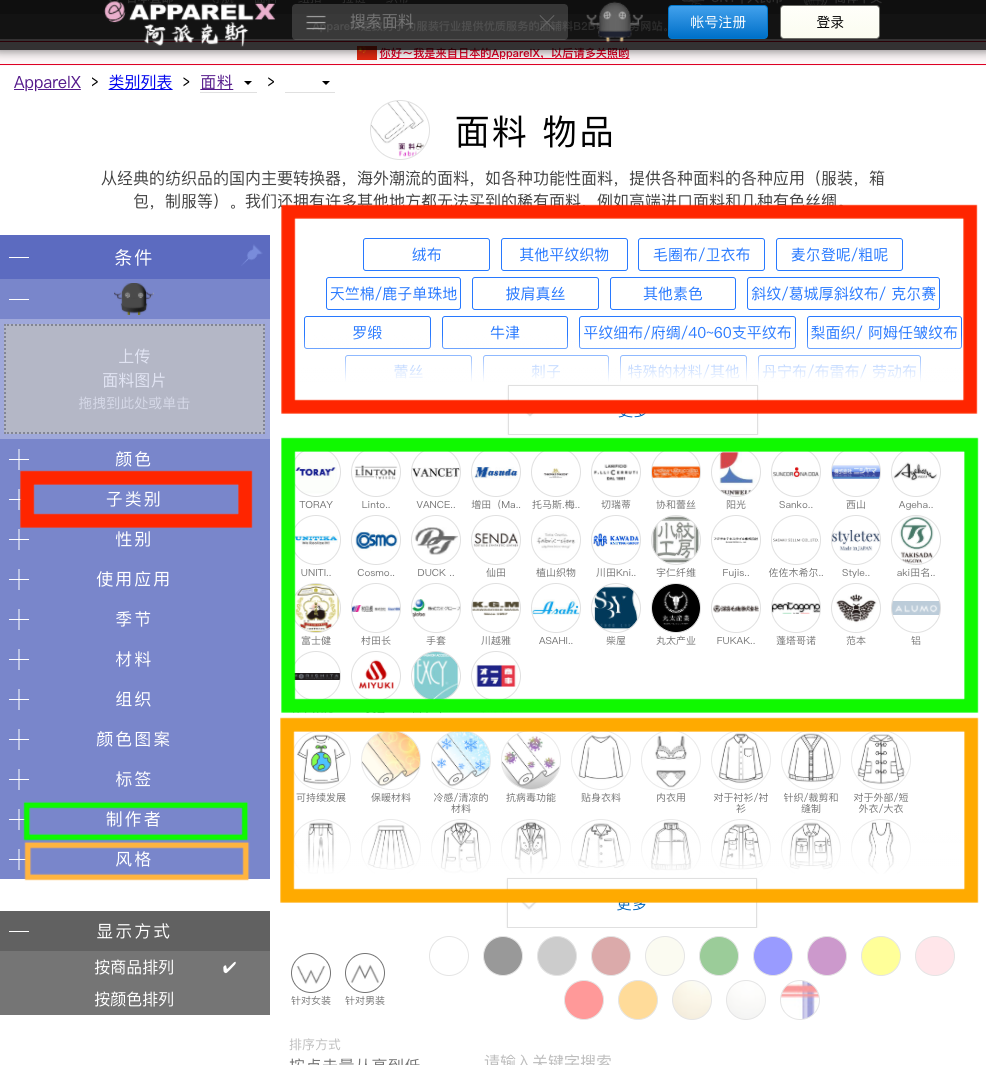Click the round 面料 fabric category icon

pos(400,130)
